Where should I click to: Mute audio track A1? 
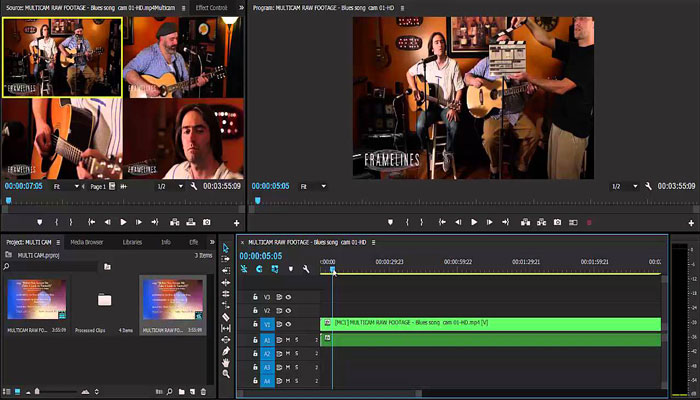point(288,340)
